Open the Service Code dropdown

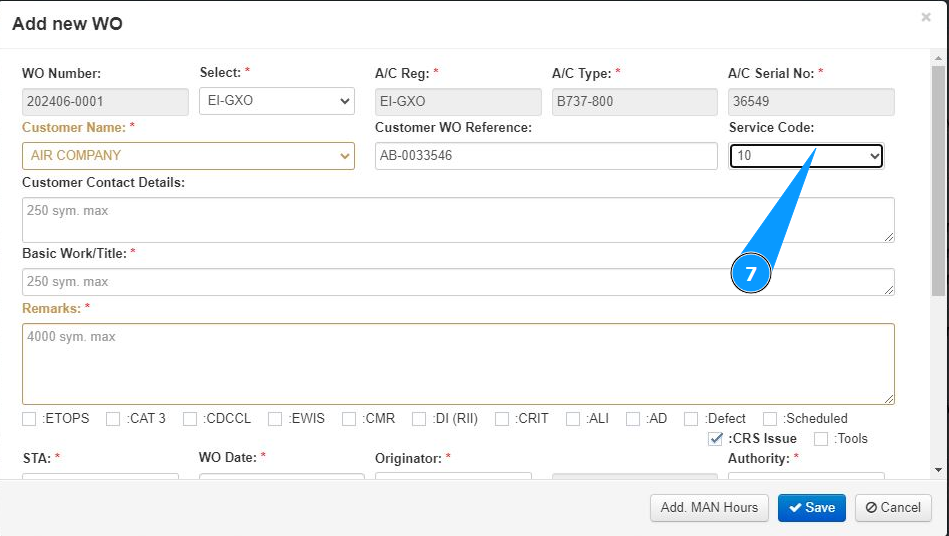[806, 156]
